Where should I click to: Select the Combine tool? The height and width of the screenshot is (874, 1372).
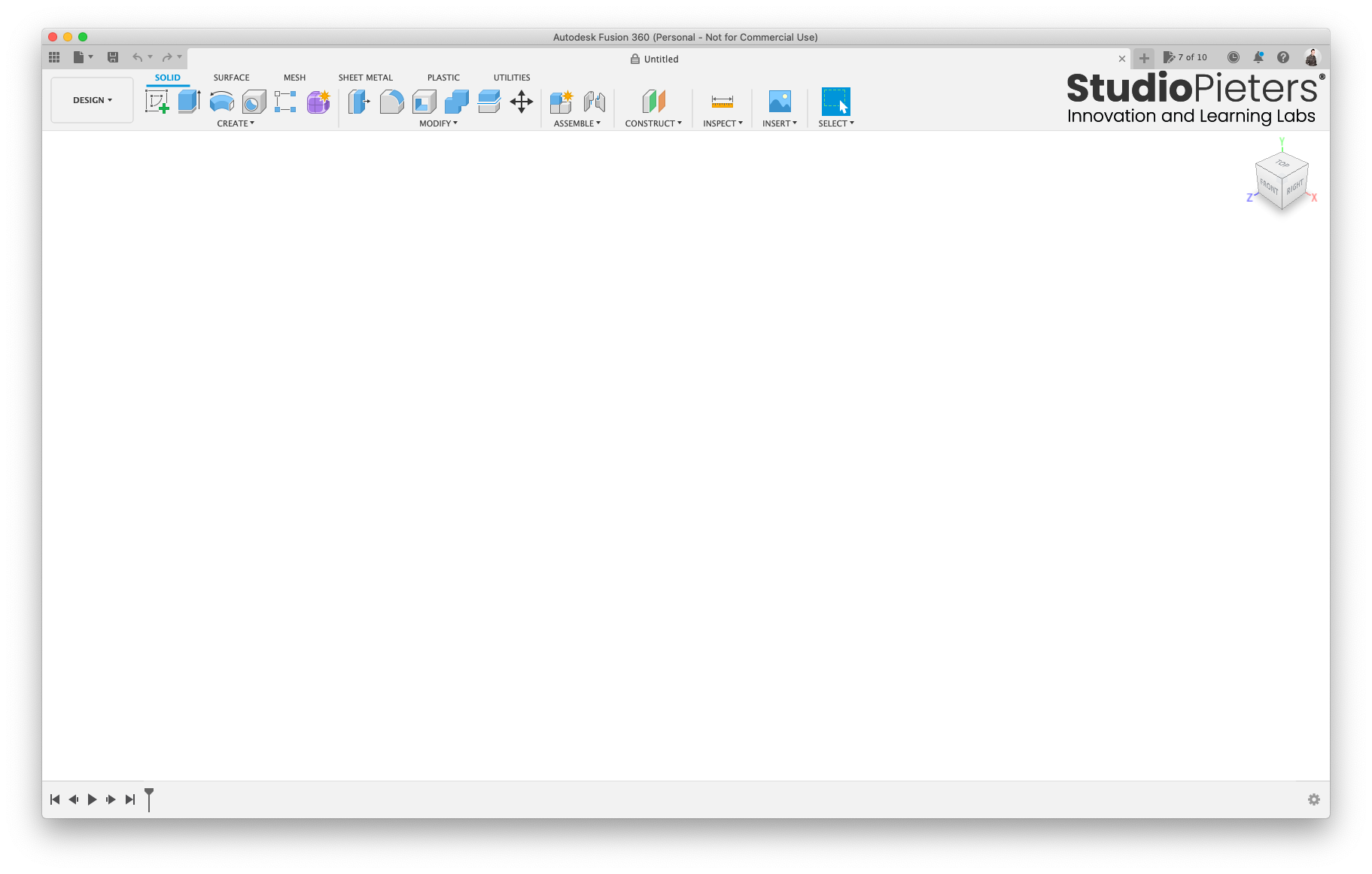click(456, 102)
